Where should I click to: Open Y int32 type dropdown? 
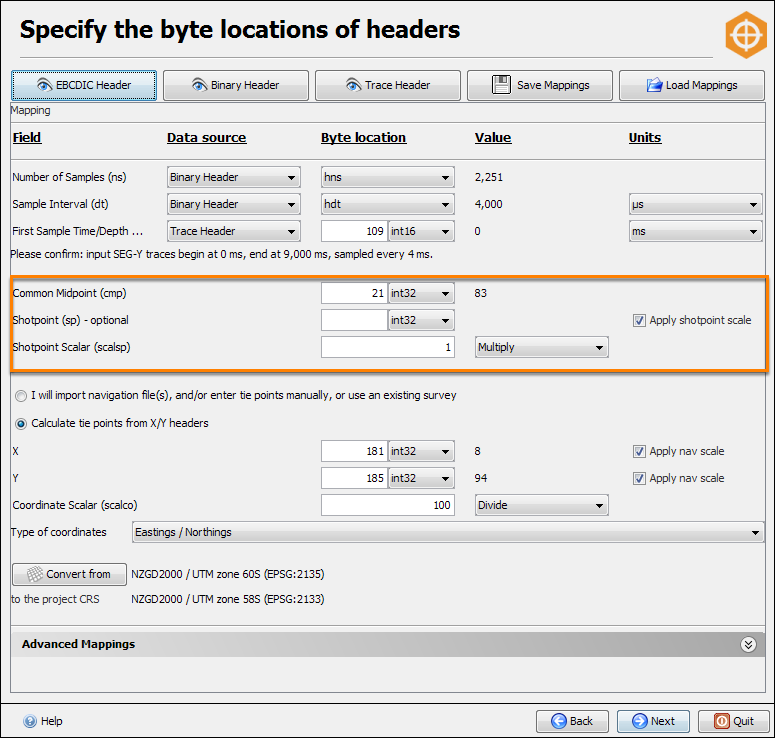point(421,478)
